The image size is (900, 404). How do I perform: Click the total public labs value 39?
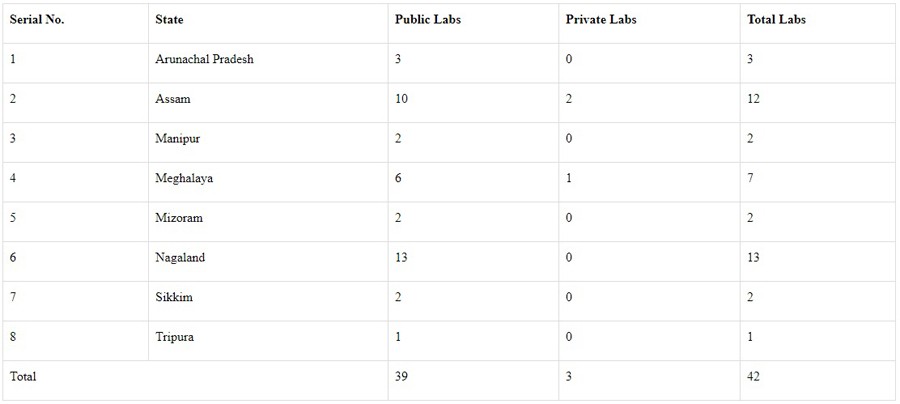pos(402,377)
